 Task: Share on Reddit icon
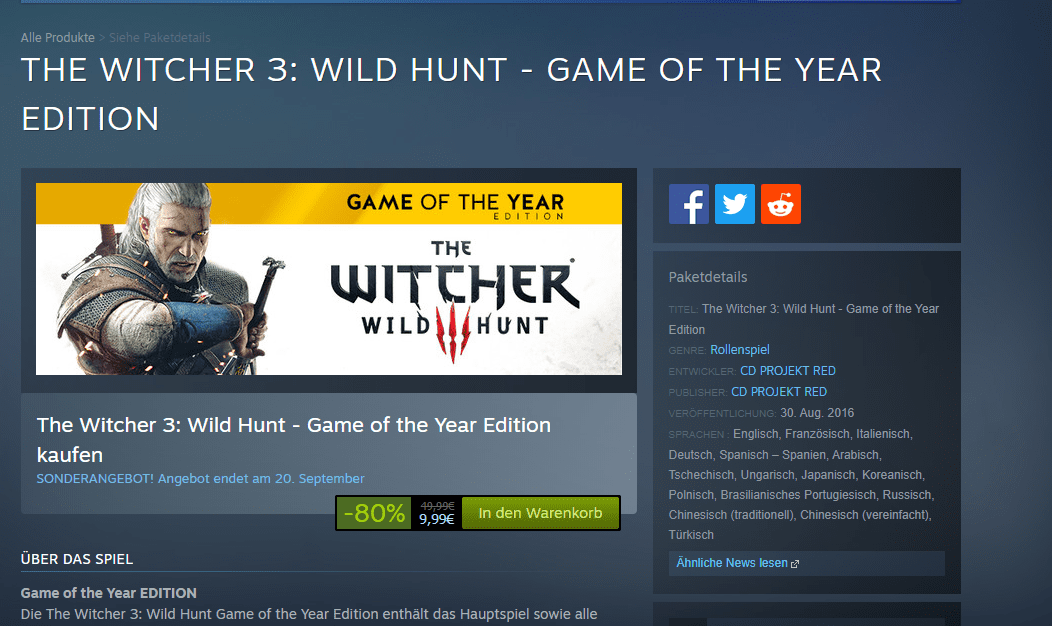(780, 204)
